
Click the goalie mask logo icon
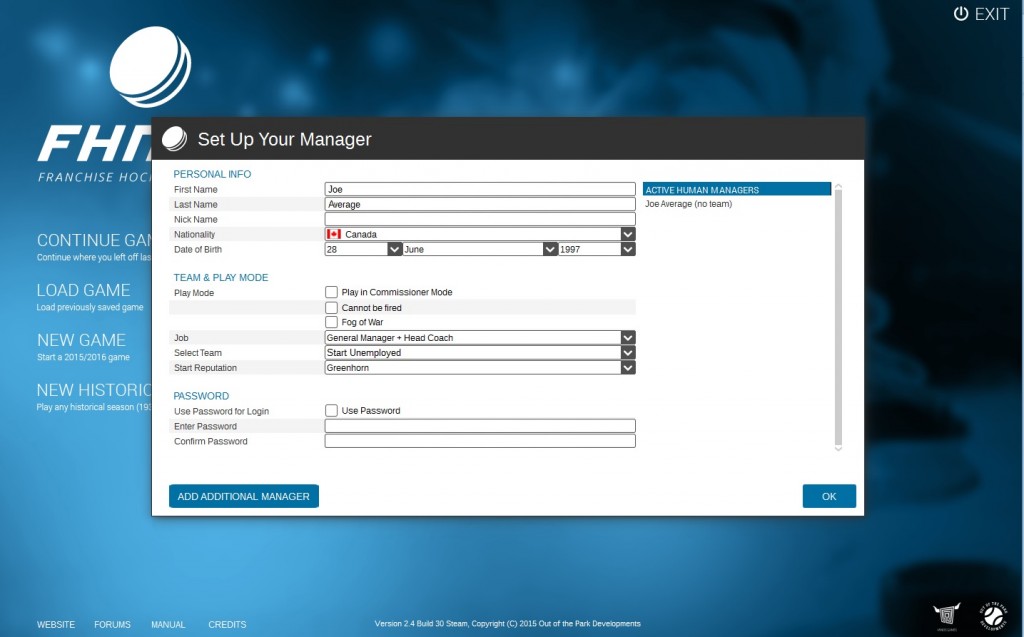coord(946,615)
